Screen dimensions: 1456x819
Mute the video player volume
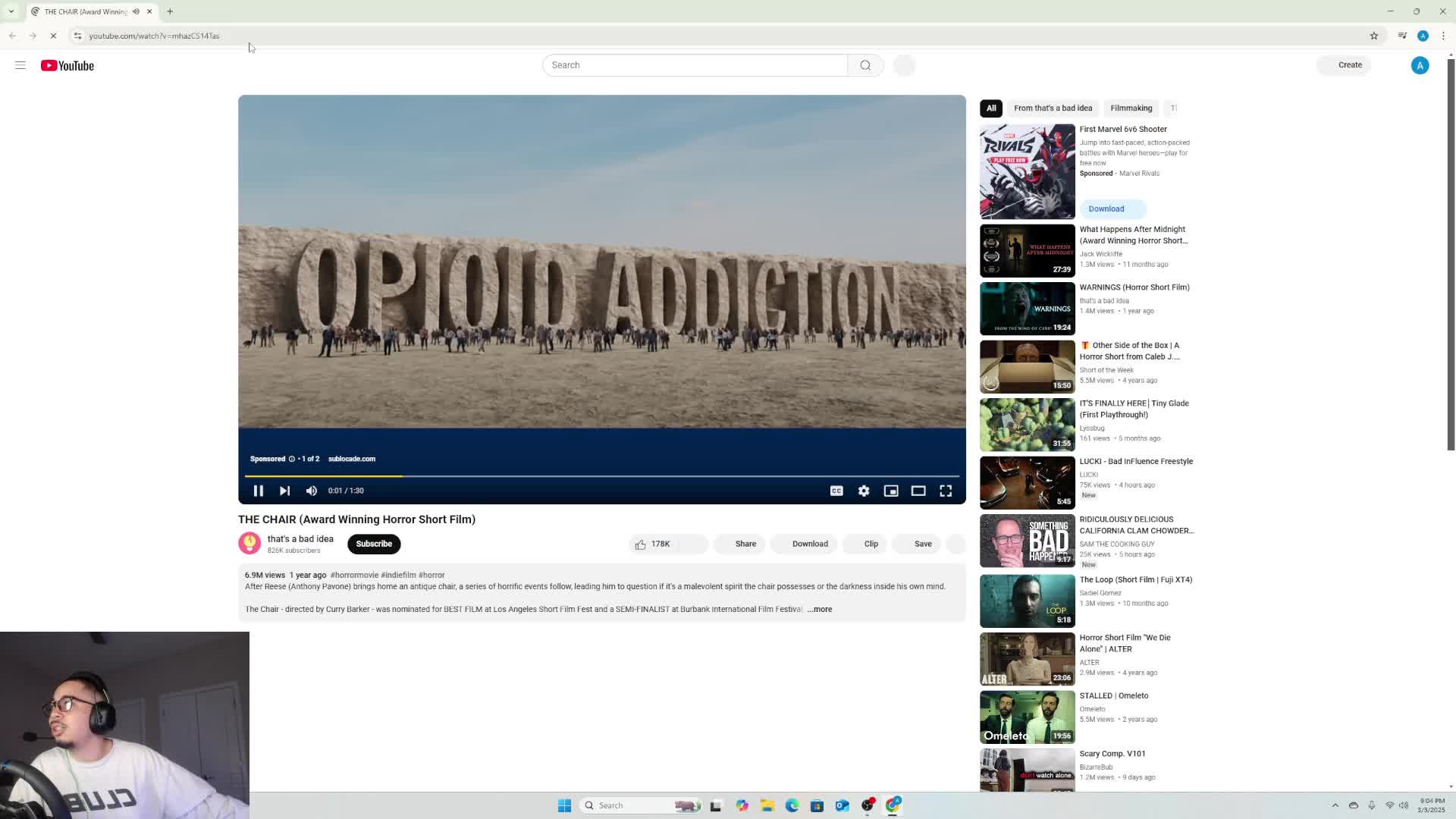click(312, 491)
